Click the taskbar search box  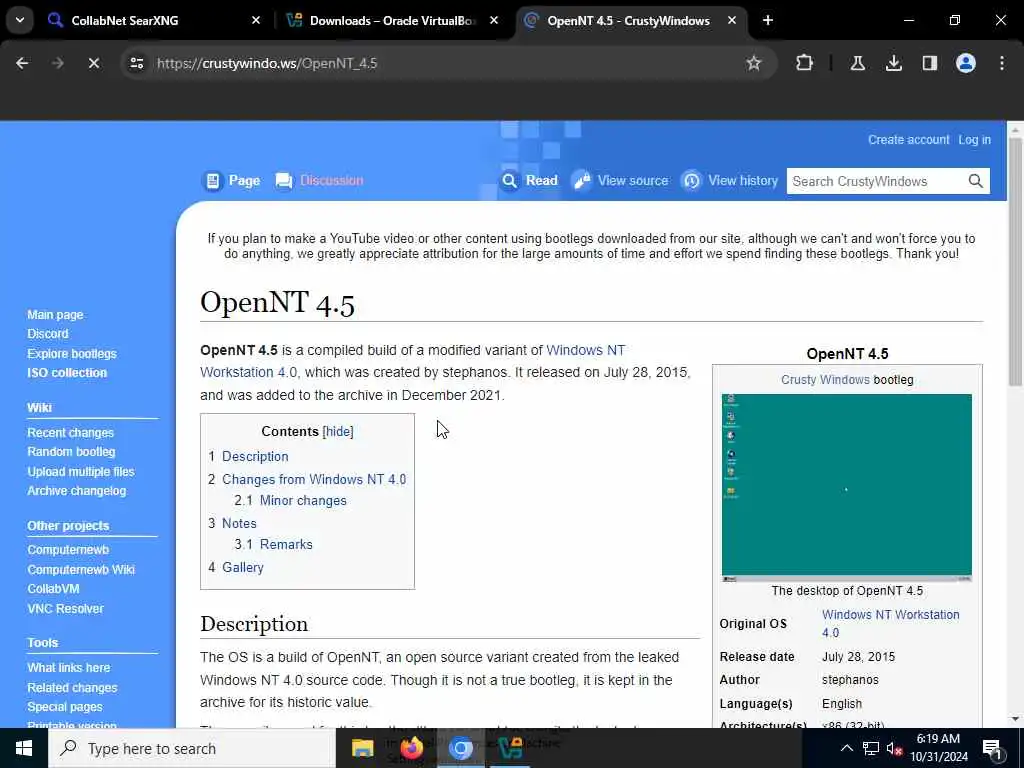192,748
